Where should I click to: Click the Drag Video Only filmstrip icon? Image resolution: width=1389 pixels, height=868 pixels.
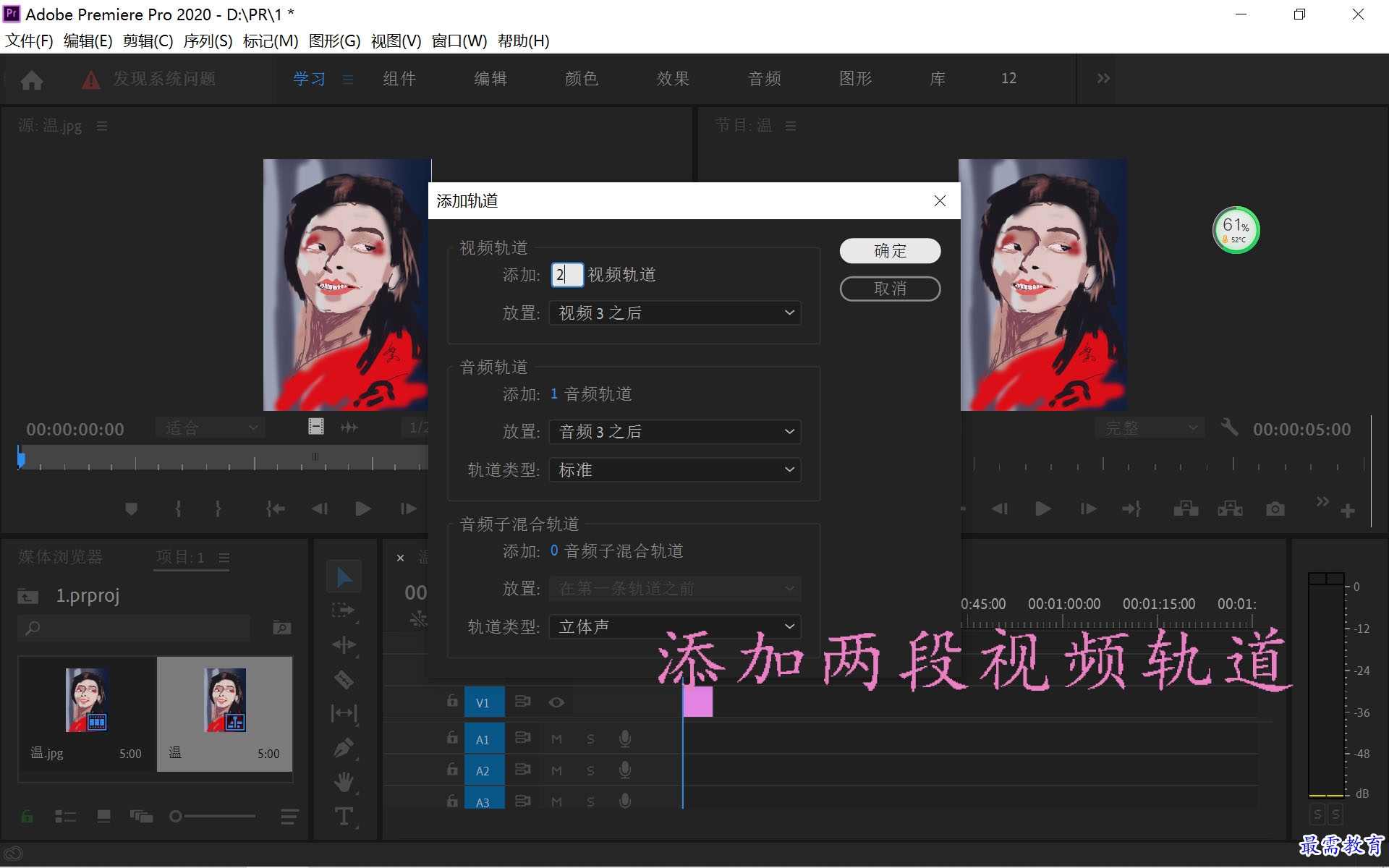point(316,427)
